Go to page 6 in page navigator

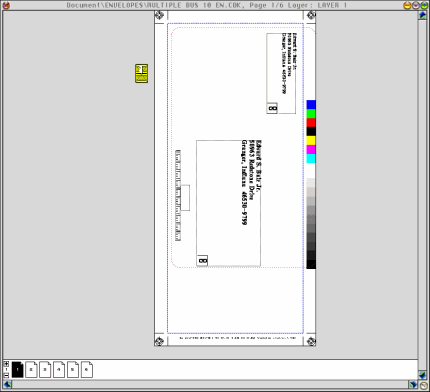pyautogui.click(x=87, y=369)
